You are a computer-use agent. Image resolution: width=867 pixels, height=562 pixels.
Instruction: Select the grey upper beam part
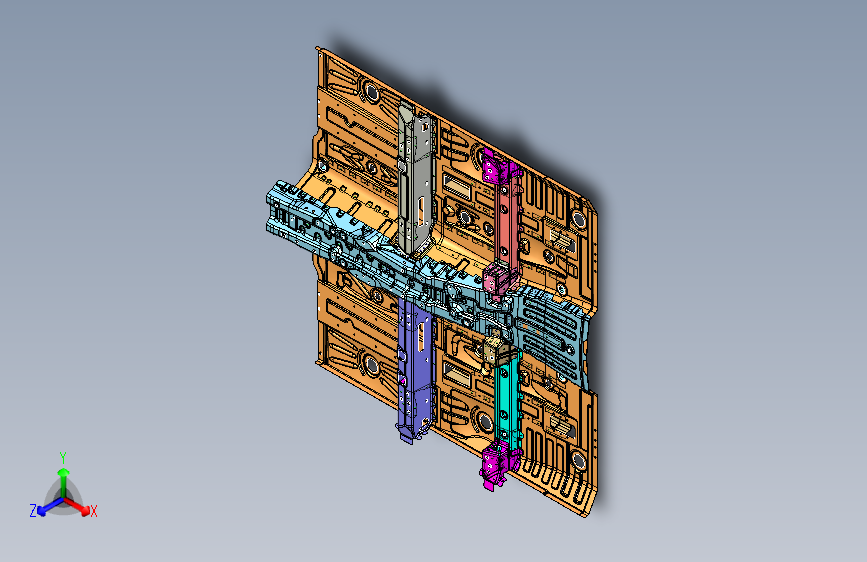coord(415,180)
